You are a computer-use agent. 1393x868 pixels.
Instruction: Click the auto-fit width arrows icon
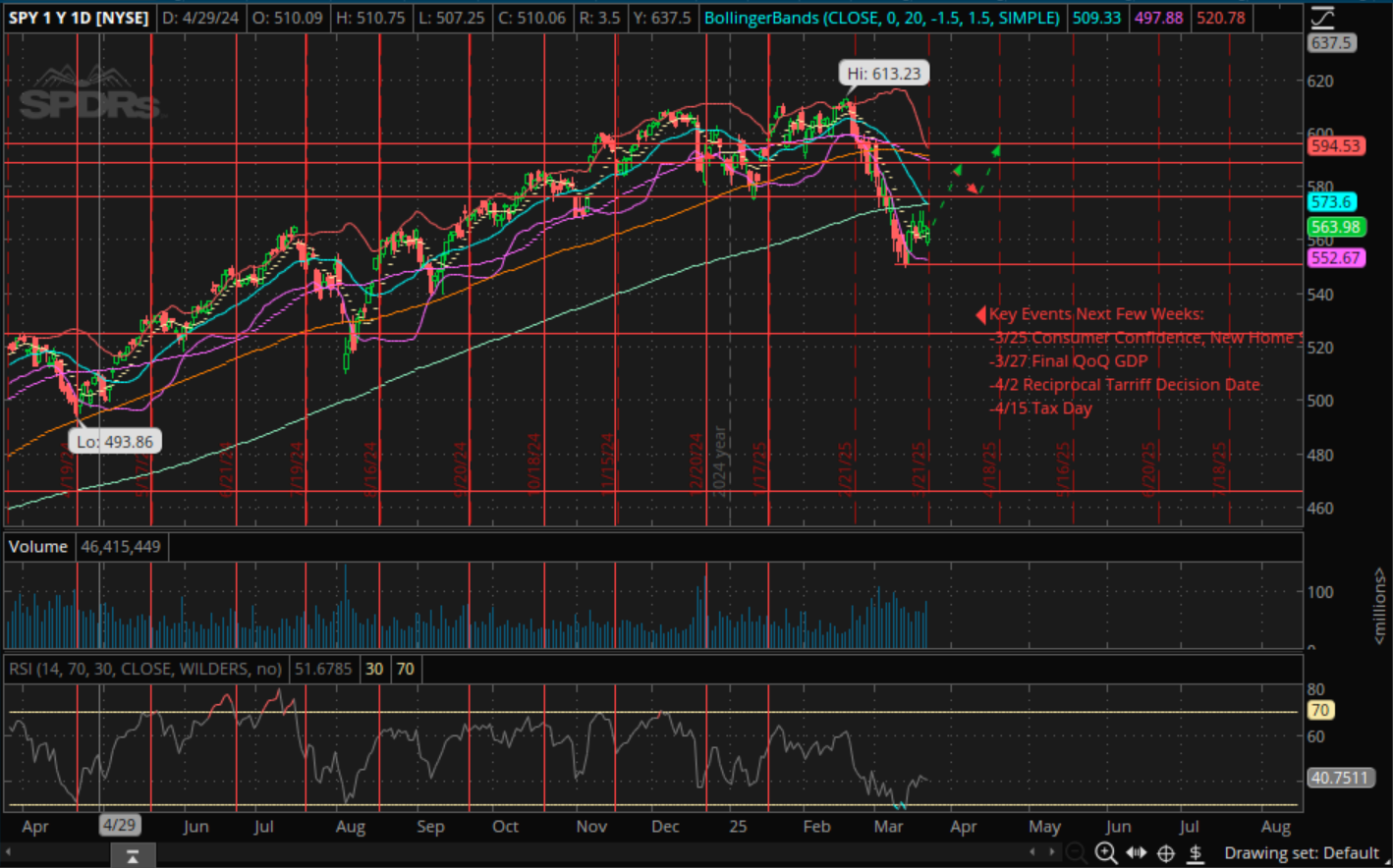tap(1137, 852)
